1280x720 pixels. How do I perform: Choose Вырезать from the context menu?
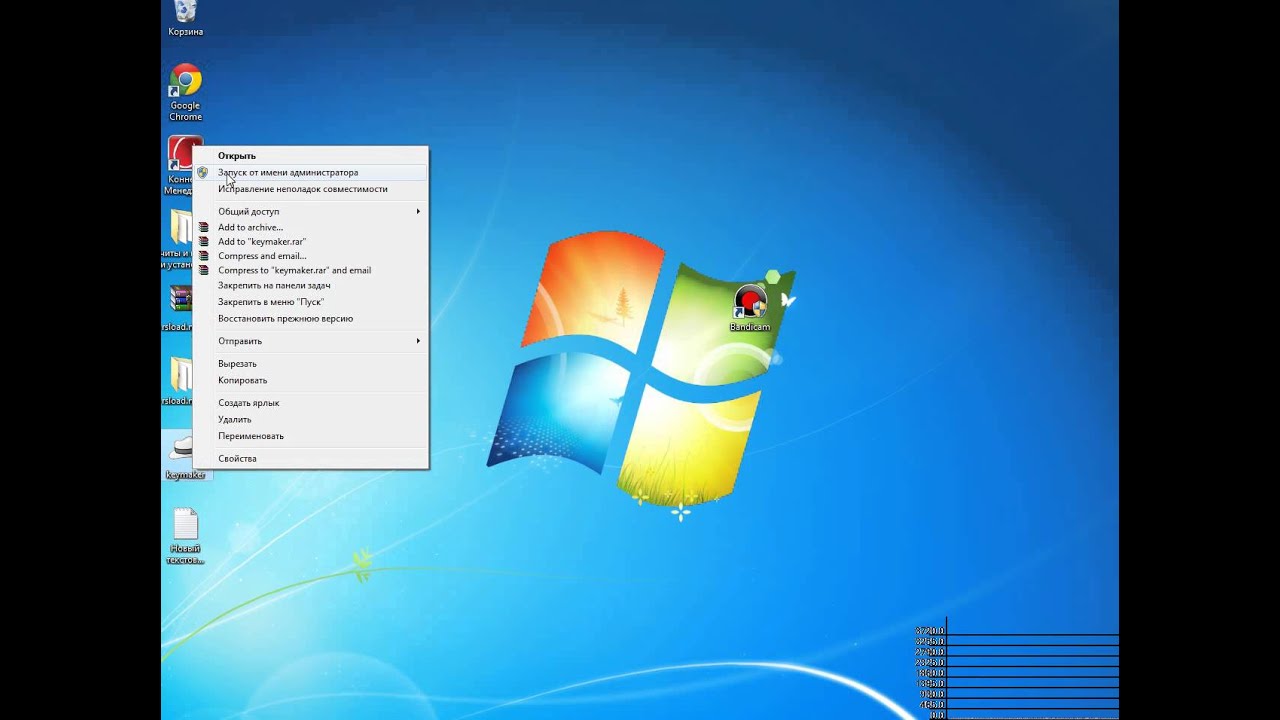[x=311, y=364]
